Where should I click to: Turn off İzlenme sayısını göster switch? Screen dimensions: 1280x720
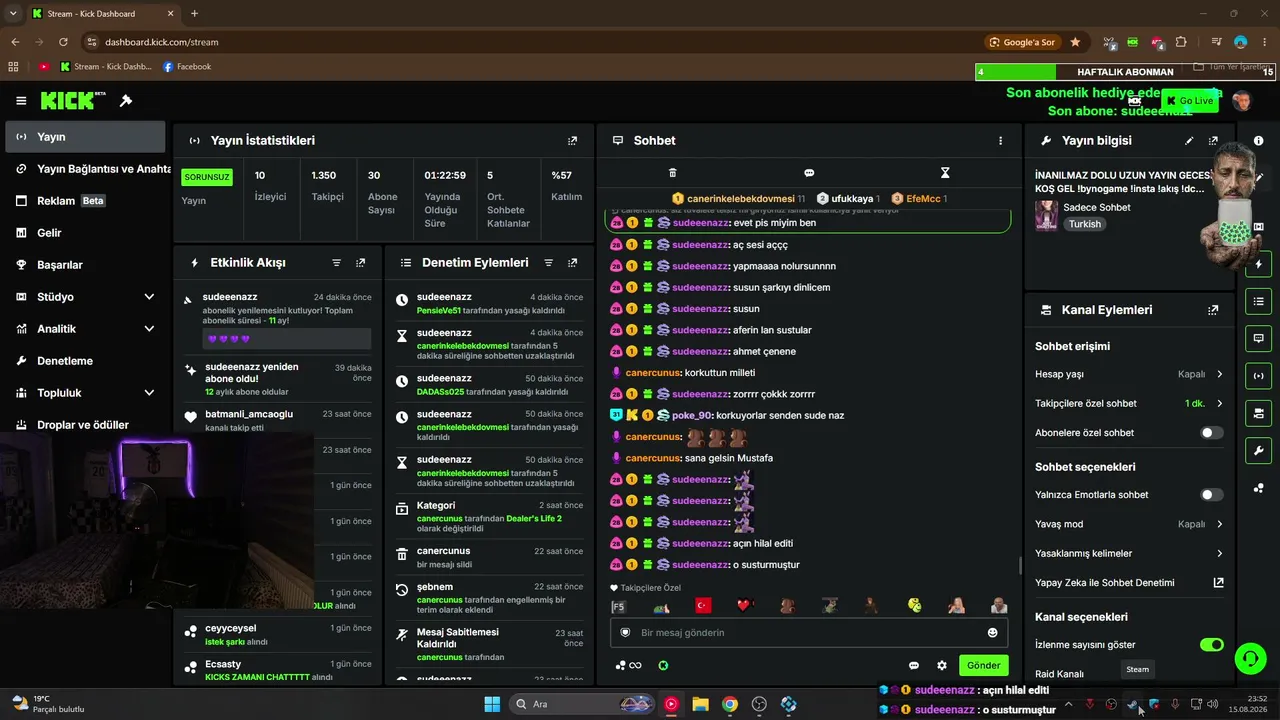pos(1211,645)
